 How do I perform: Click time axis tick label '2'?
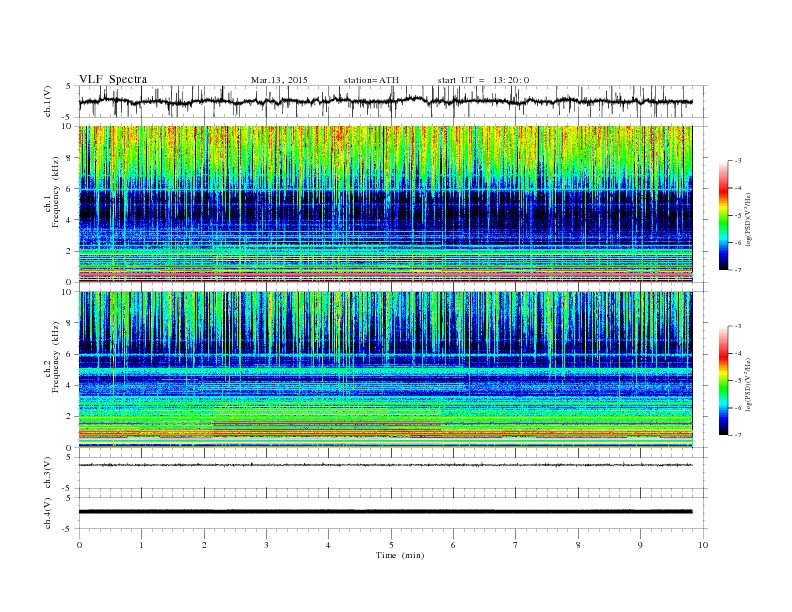click(204, 545)
